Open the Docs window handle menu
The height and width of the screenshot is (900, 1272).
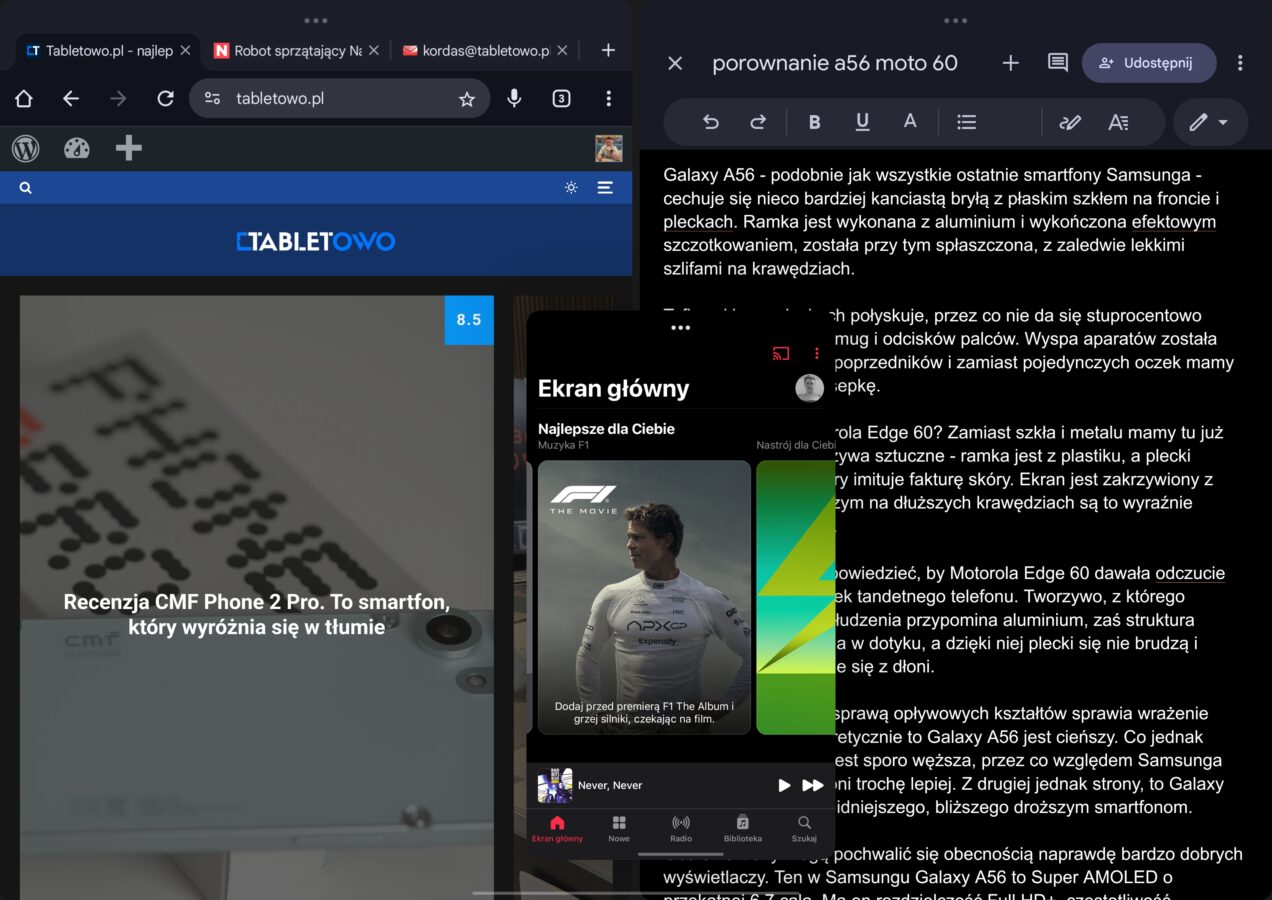click(955, 20)
